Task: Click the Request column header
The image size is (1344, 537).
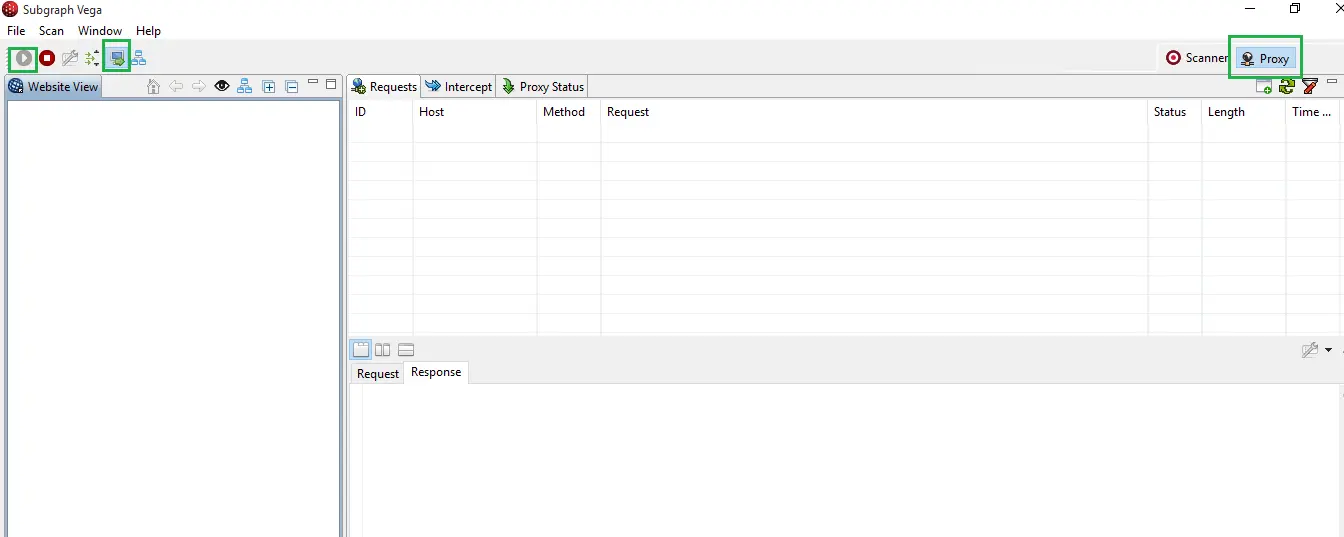Action: click(x=874, y=112)
